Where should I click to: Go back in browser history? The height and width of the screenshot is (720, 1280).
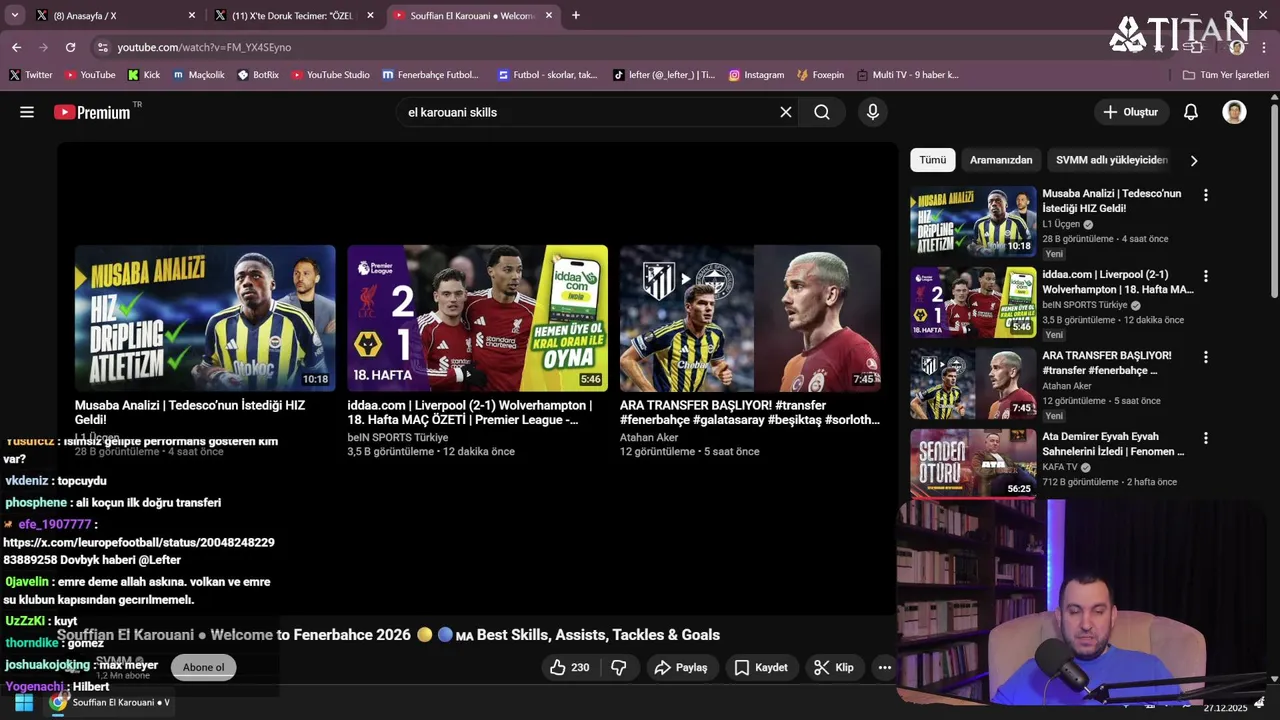(16, 47)
